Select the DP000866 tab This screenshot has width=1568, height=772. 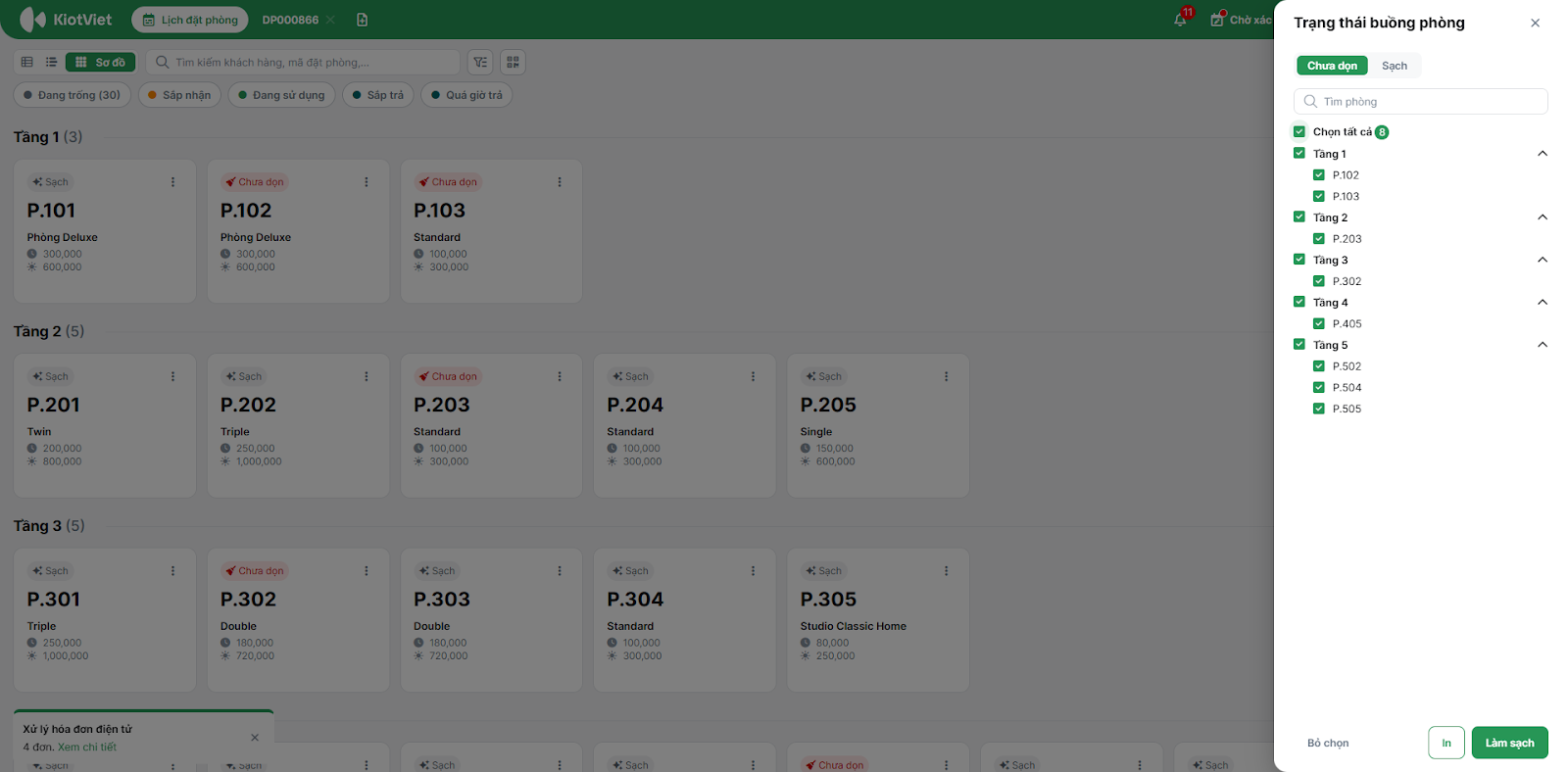(x=290, y=20)
